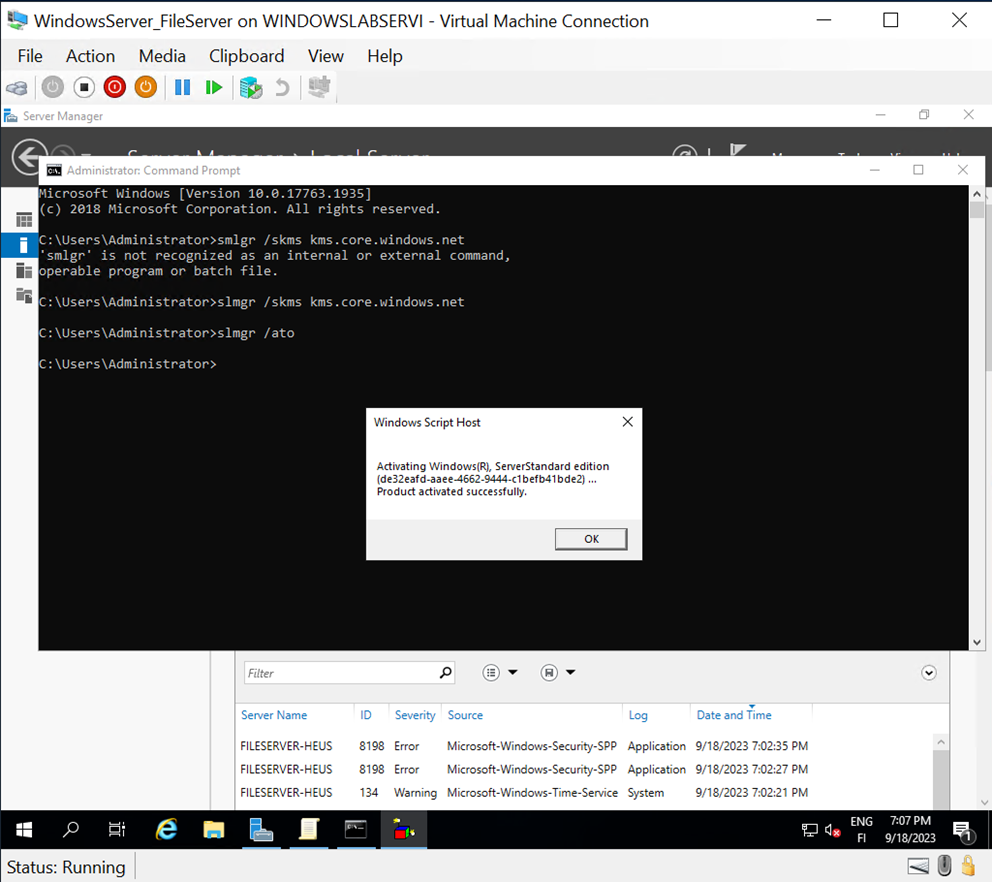992x882 pixels.
Task: Turn off the VM with the red power icon
Action: (x=114, y=87)
